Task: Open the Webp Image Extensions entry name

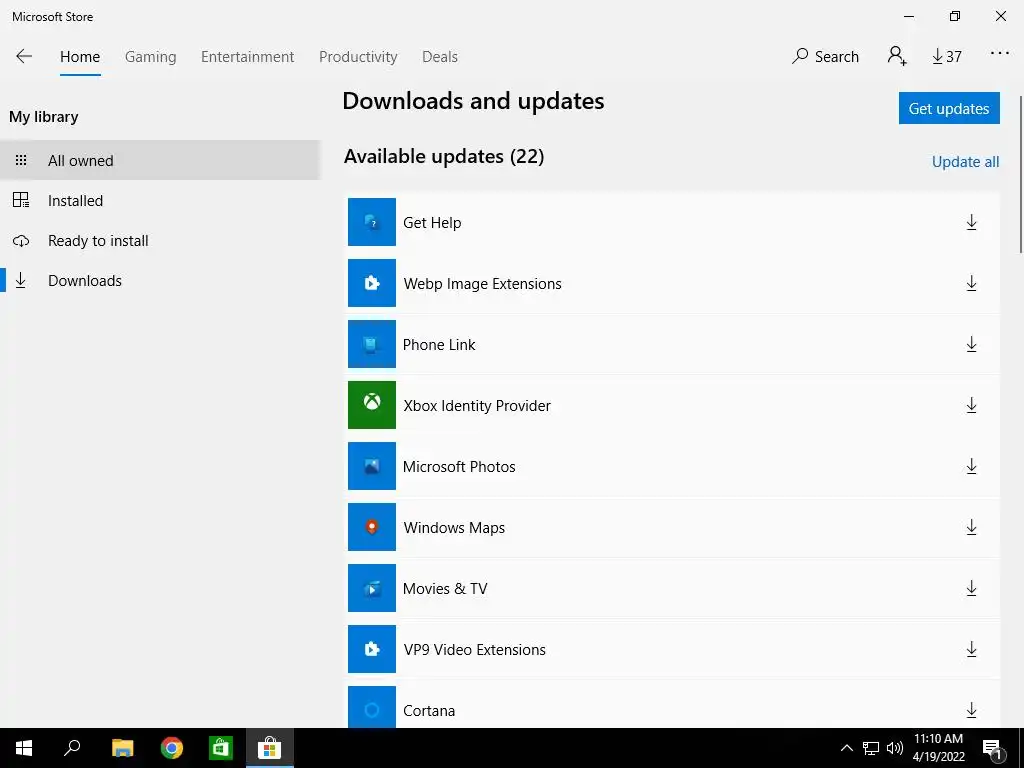Action: pos(483,283)
